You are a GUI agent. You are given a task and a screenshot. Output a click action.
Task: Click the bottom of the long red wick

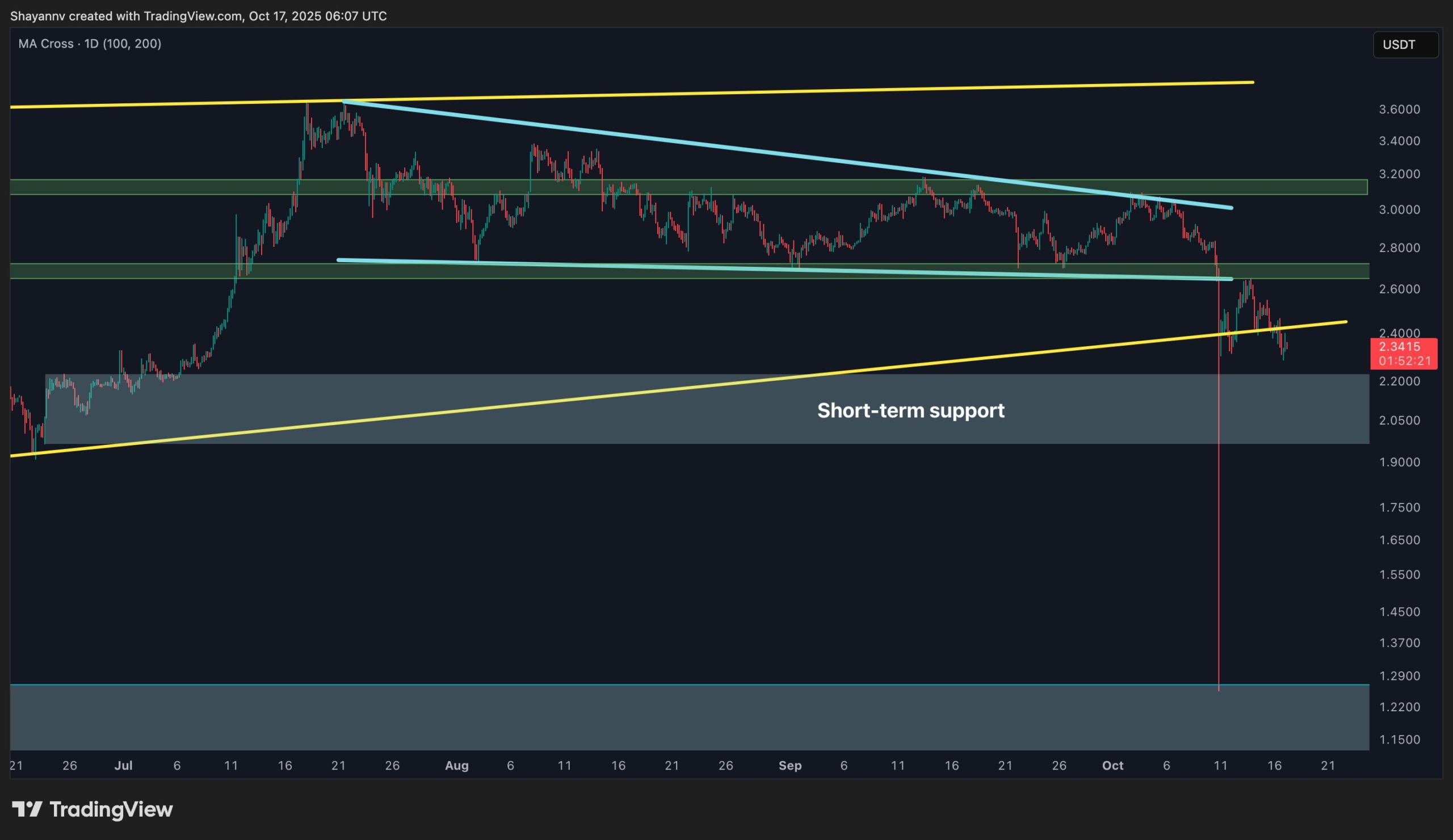[x=1219, y=690]
